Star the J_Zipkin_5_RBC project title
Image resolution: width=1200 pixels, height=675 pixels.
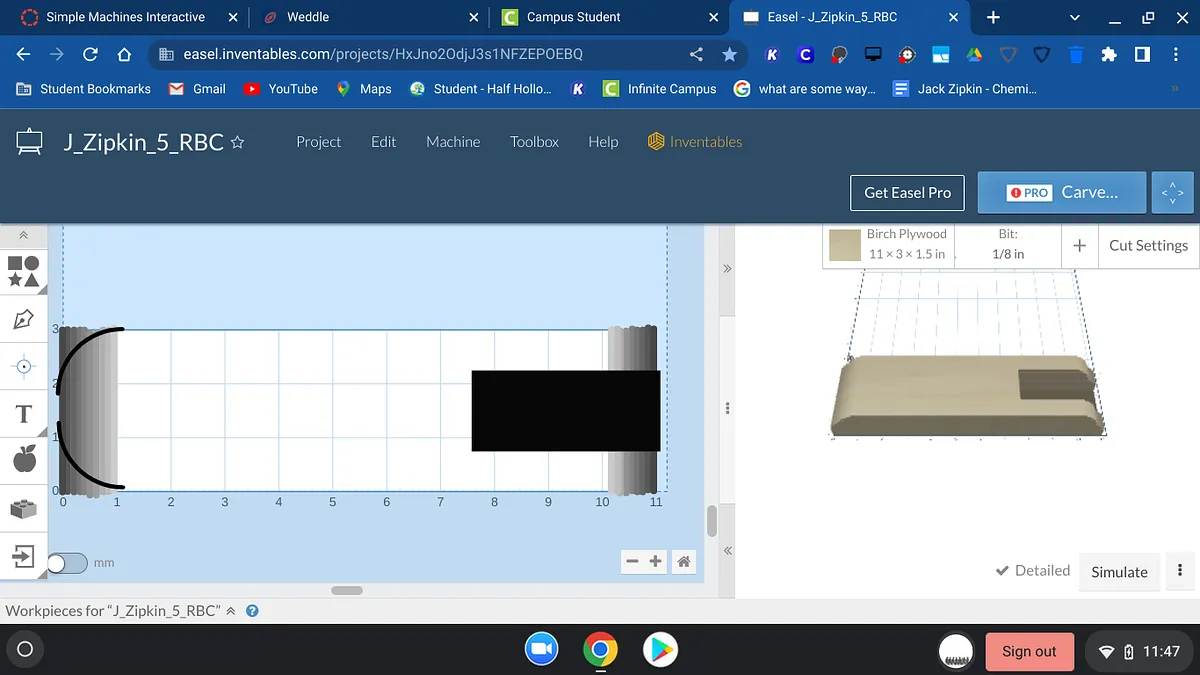[237, 143]
